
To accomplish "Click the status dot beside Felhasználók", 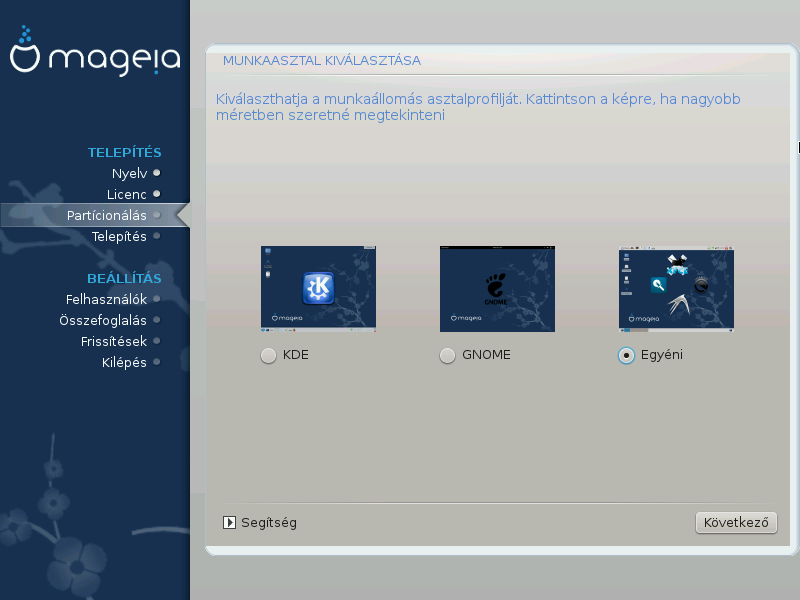I will point(157,299).
